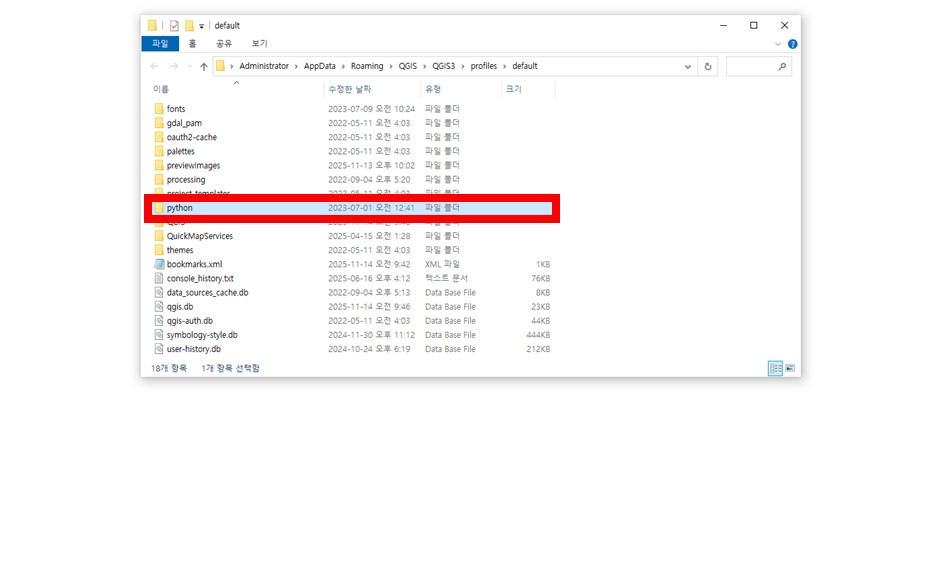Switch to large icons view in status bar
The height and width of the screenshot is (567, 945).
tap(790, 368)
